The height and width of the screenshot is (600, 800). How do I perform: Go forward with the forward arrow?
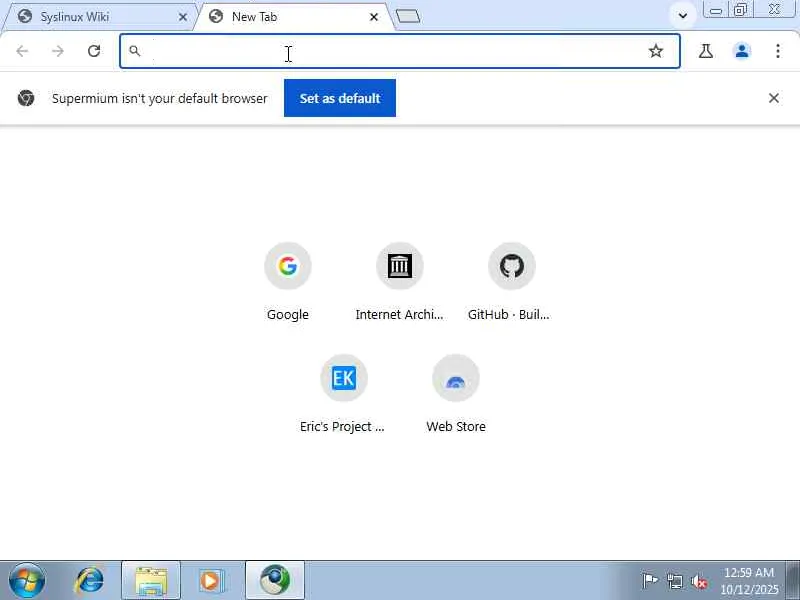click(x=58, y=51)
